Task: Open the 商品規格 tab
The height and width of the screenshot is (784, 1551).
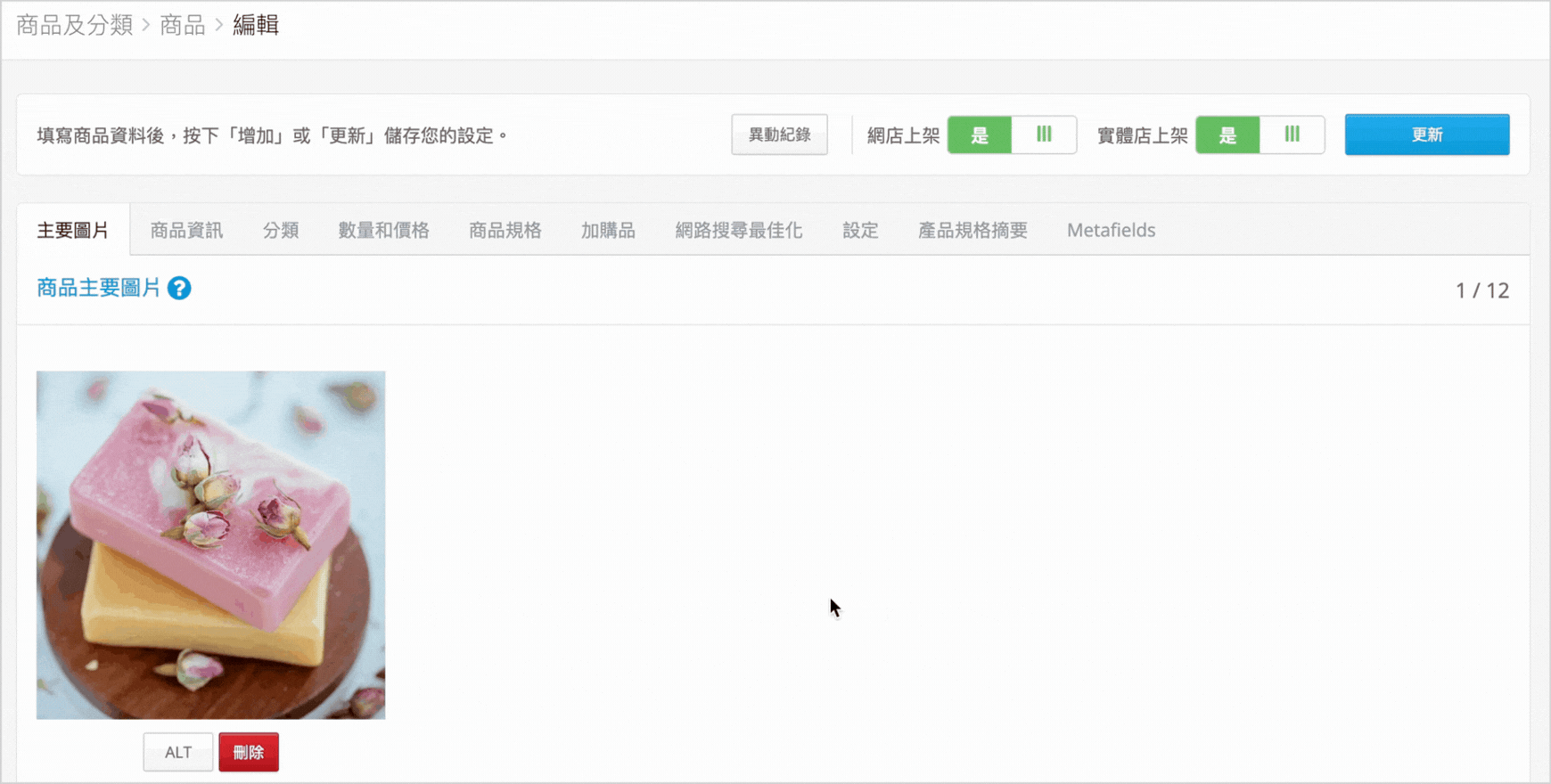Action: click(x=505, y=230)
